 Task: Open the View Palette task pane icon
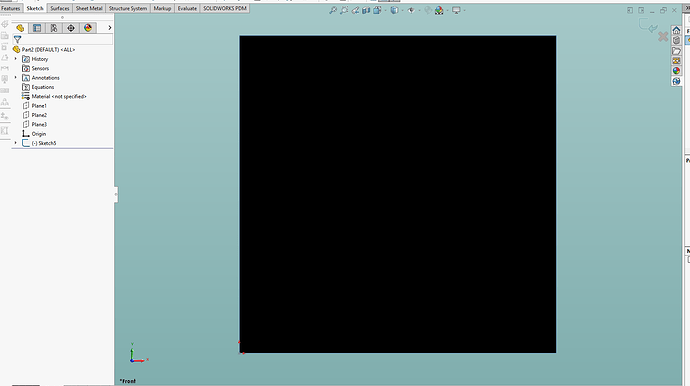[x=676, y=61]
